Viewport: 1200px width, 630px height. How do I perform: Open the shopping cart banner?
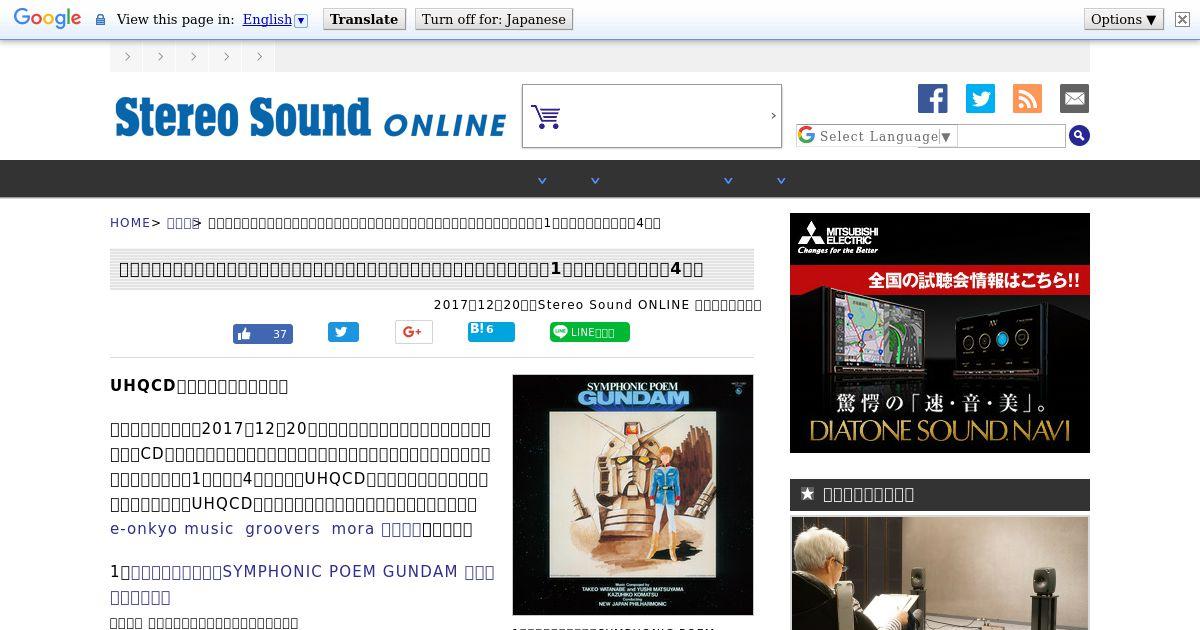(652, 116)
